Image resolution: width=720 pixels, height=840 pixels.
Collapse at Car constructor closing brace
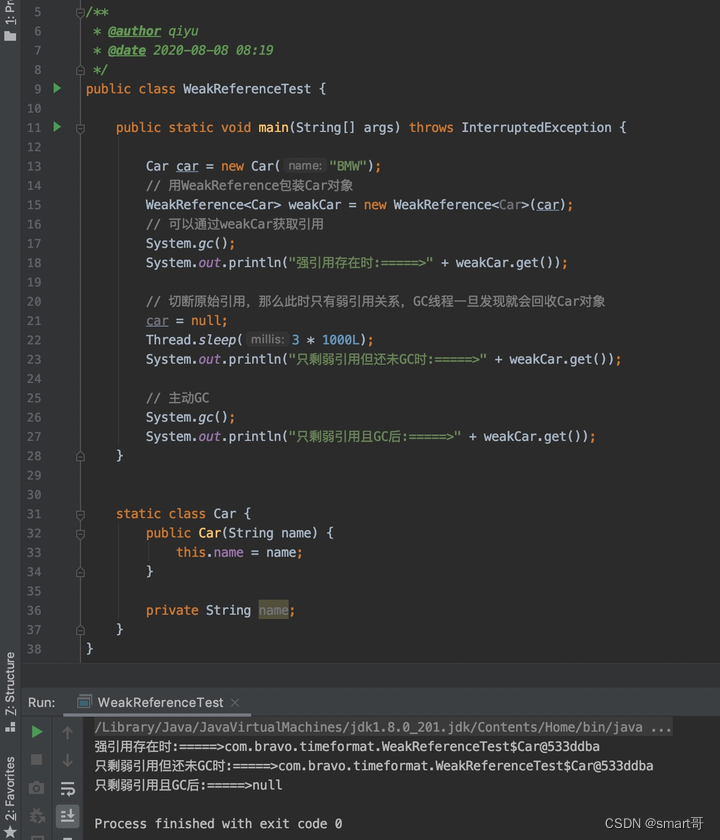[x=80, y=572]
